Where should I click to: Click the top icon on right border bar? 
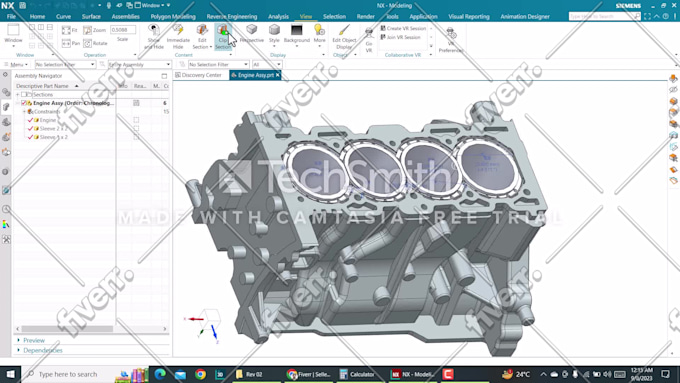tap(673, 79)
